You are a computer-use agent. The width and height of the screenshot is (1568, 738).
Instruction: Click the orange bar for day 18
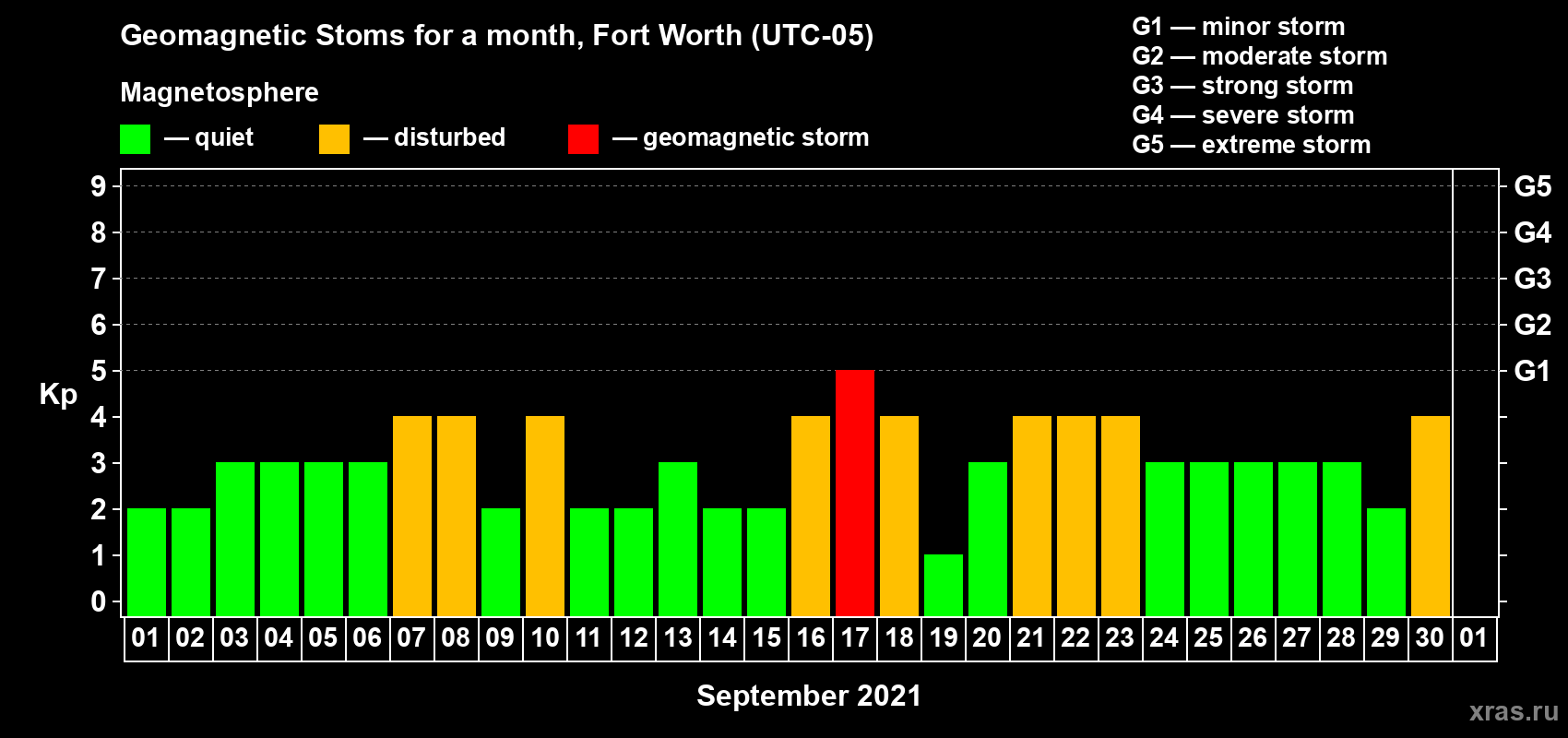click(899, 516)
